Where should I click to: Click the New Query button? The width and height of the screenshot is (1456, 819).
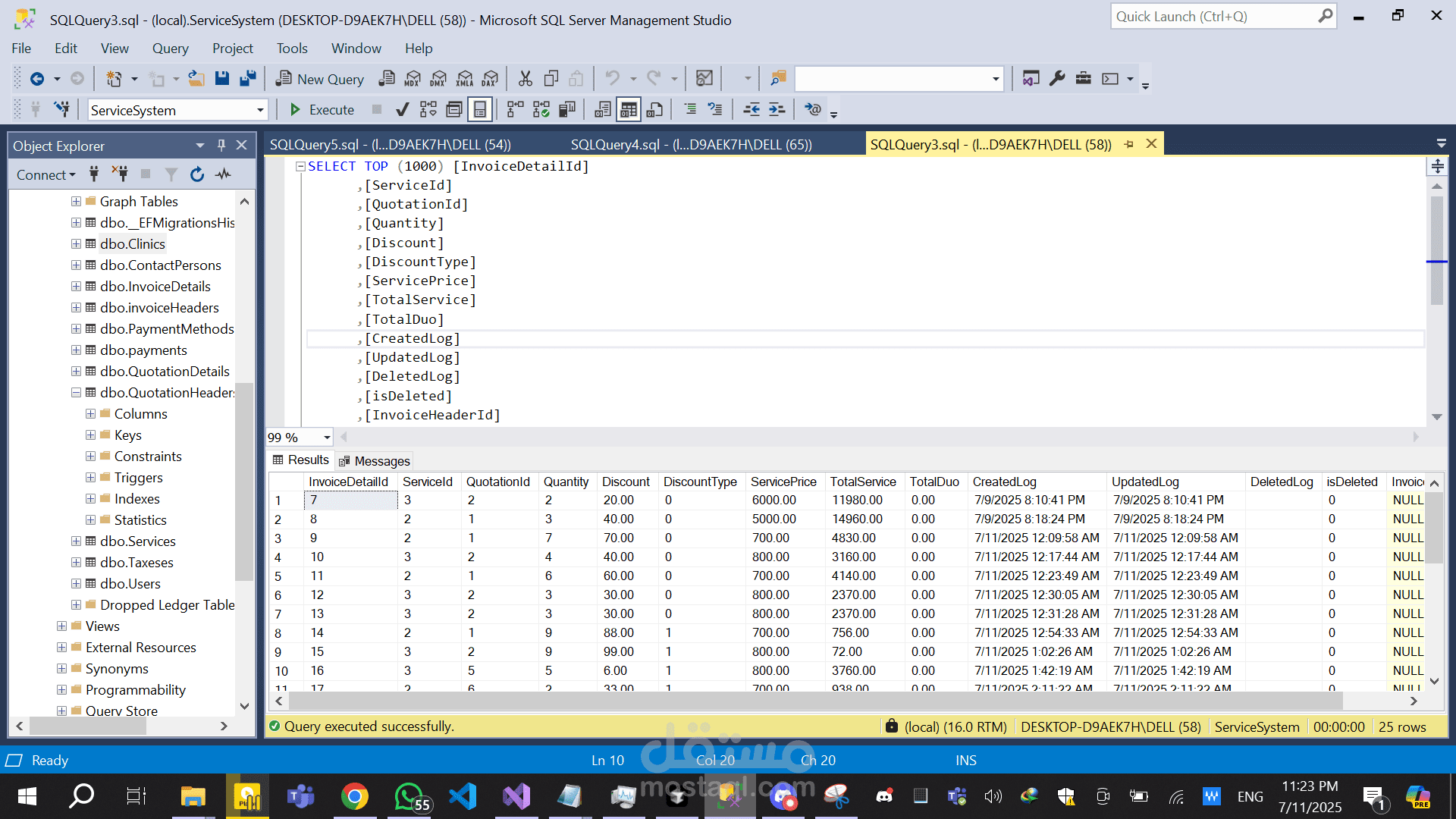(319, 79)
